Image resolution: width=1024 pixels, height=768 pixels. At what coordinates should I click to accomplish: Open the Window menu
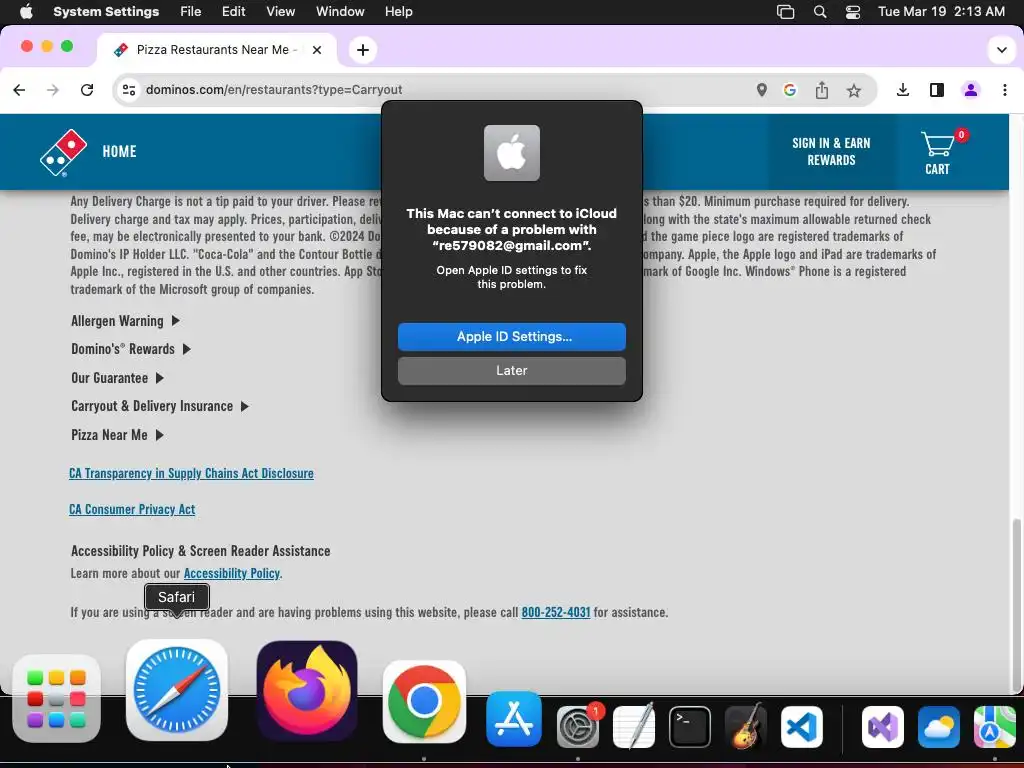tap(340, 11)
